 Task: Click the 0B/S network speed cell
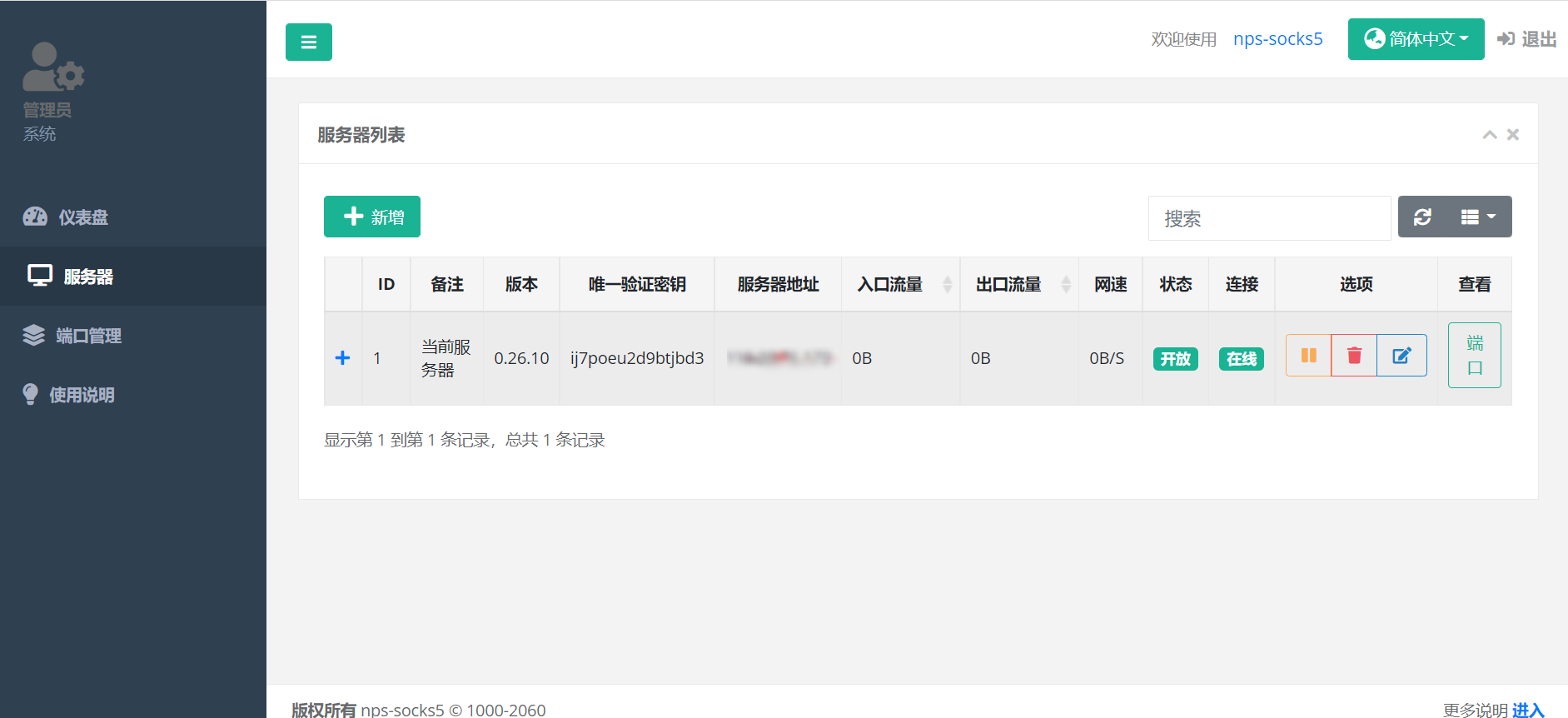click(1110, 358)
